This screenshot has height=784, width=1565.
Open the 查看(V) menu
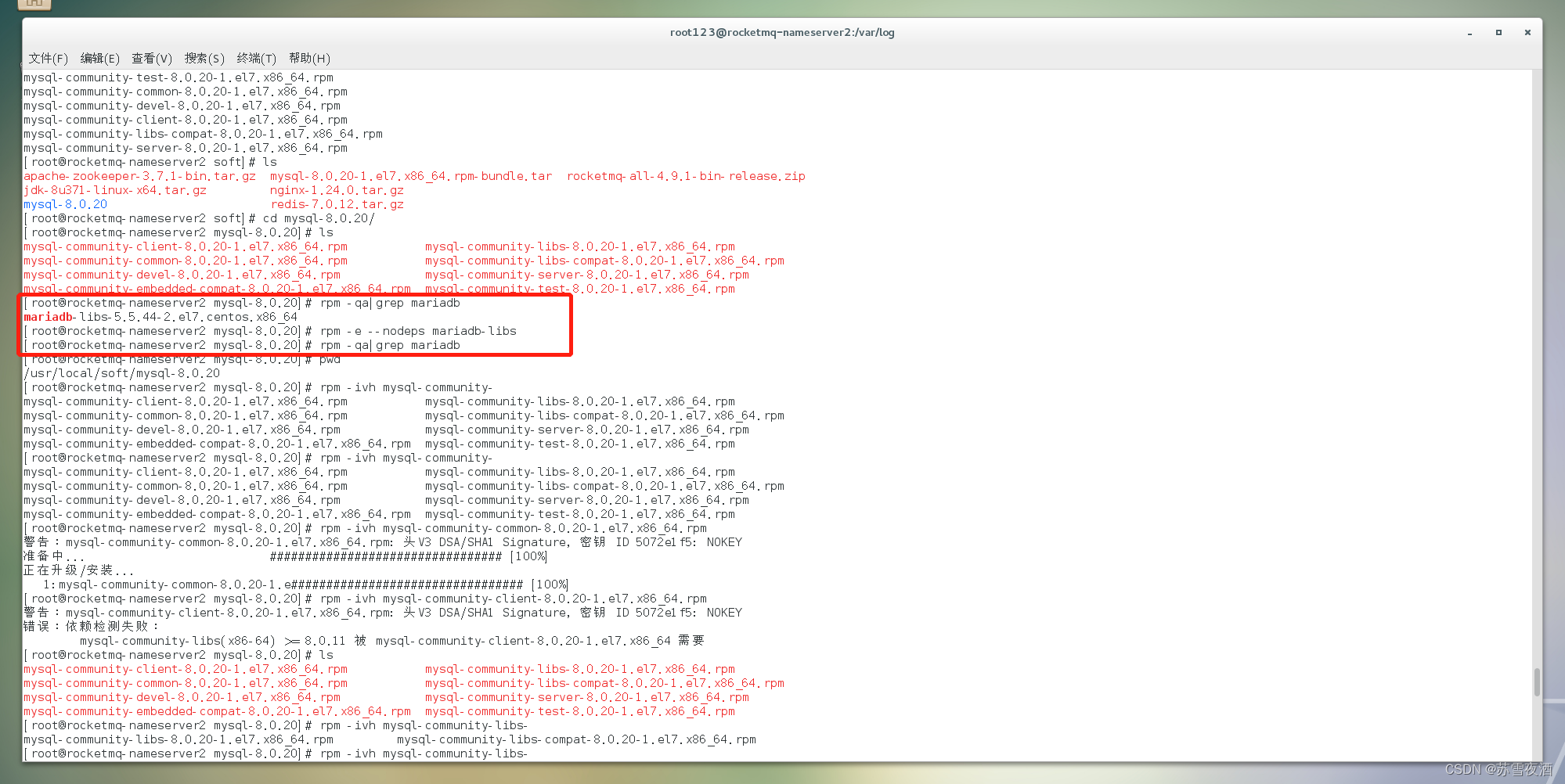(x=151, y=58)
